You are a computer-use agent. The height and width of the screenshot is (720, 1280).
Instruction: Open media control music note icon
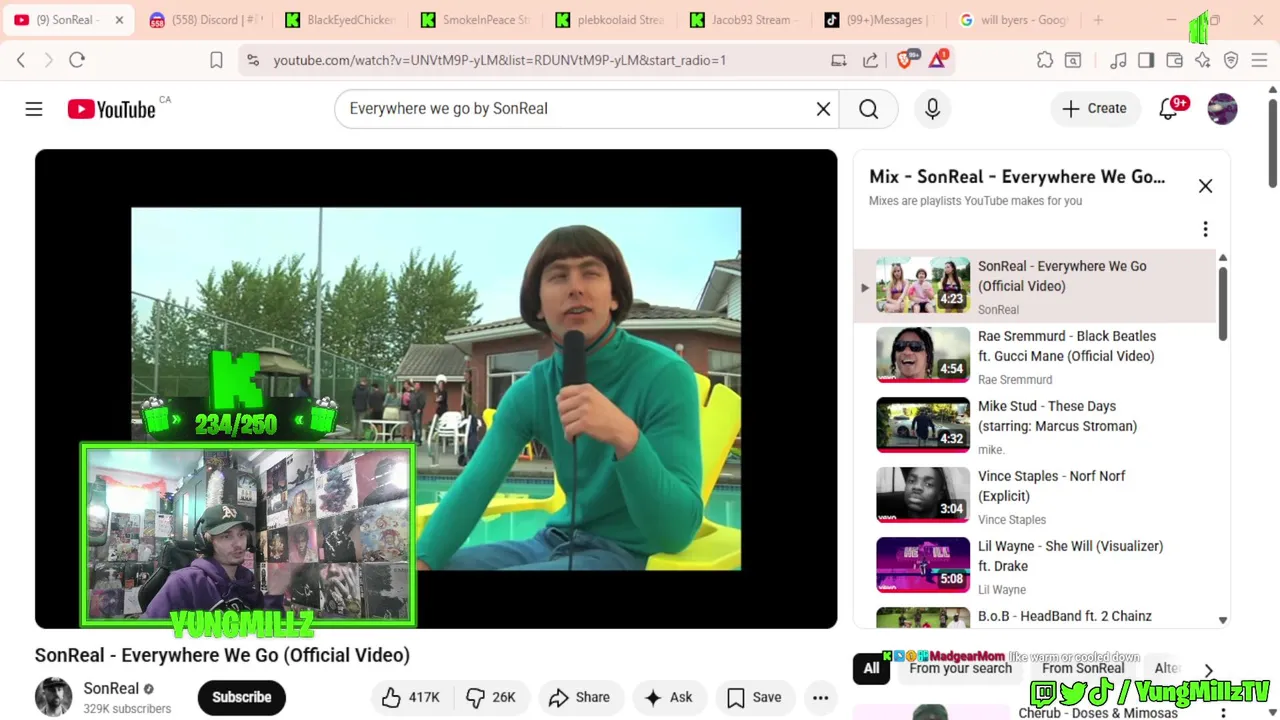pos(1119,60)
